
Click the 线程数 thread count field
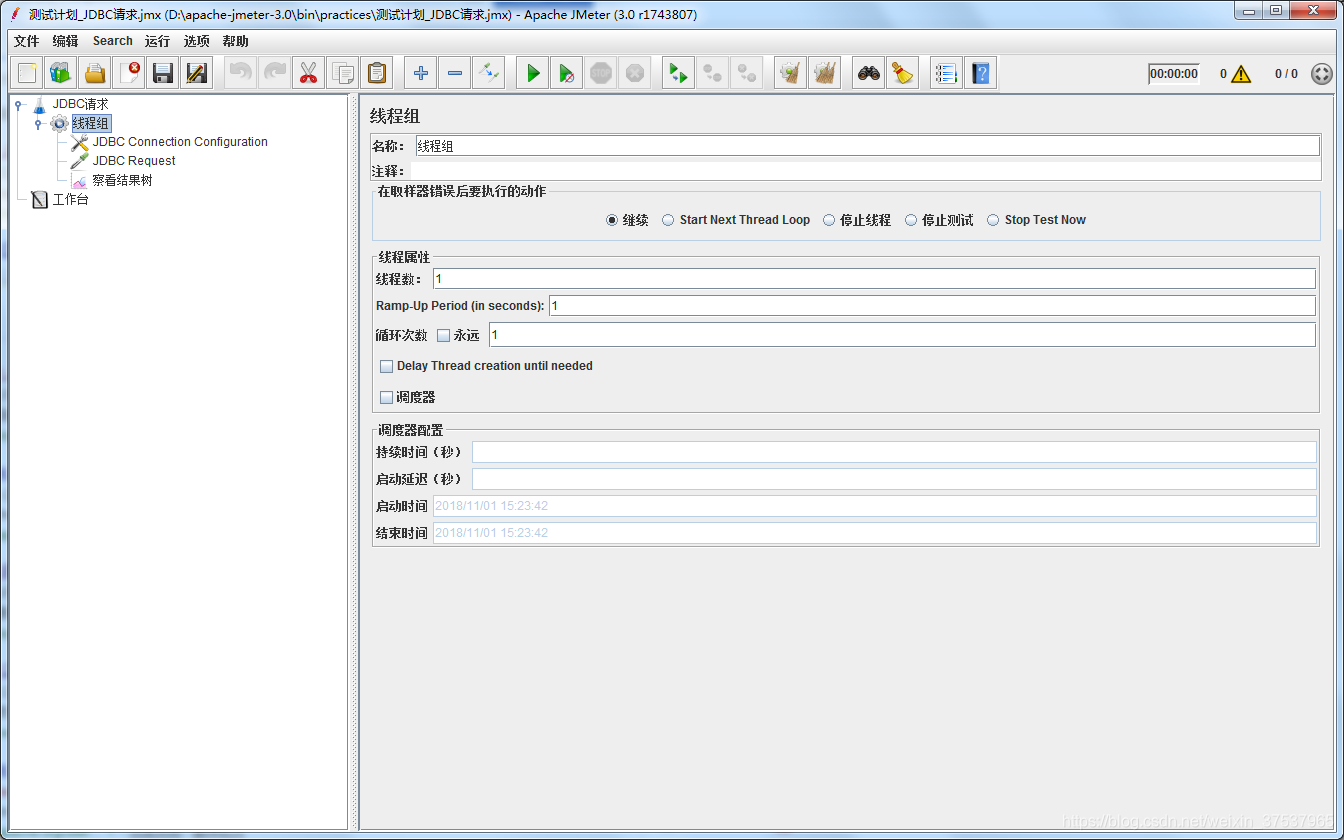tap(874, 279)
